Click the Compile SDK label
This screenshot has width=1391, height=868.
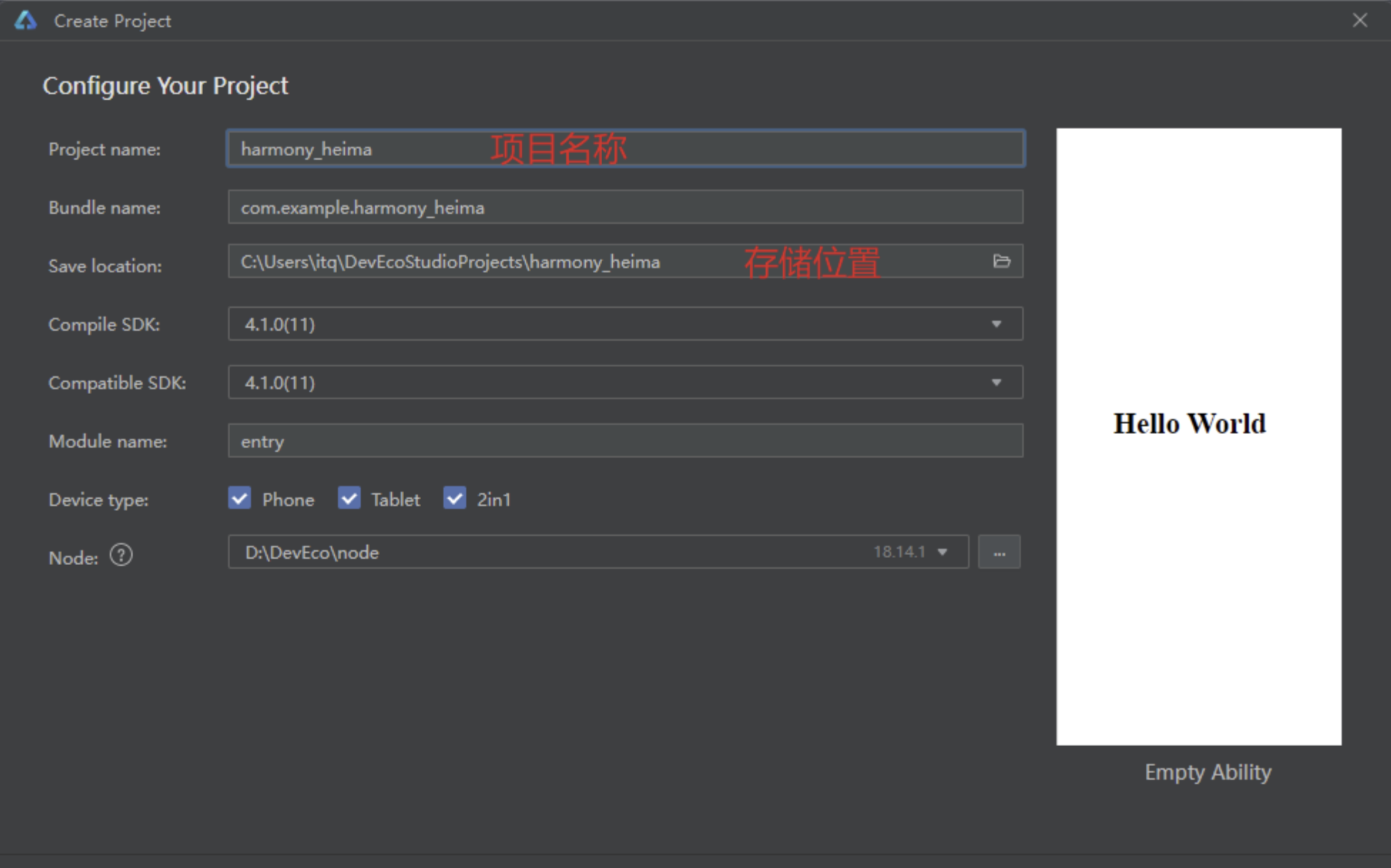tap(104, 324)
